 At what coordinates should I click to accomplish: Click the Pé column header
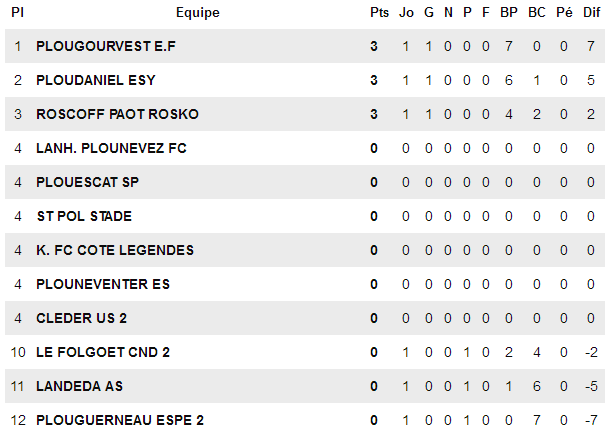click(x=564, y=12)
